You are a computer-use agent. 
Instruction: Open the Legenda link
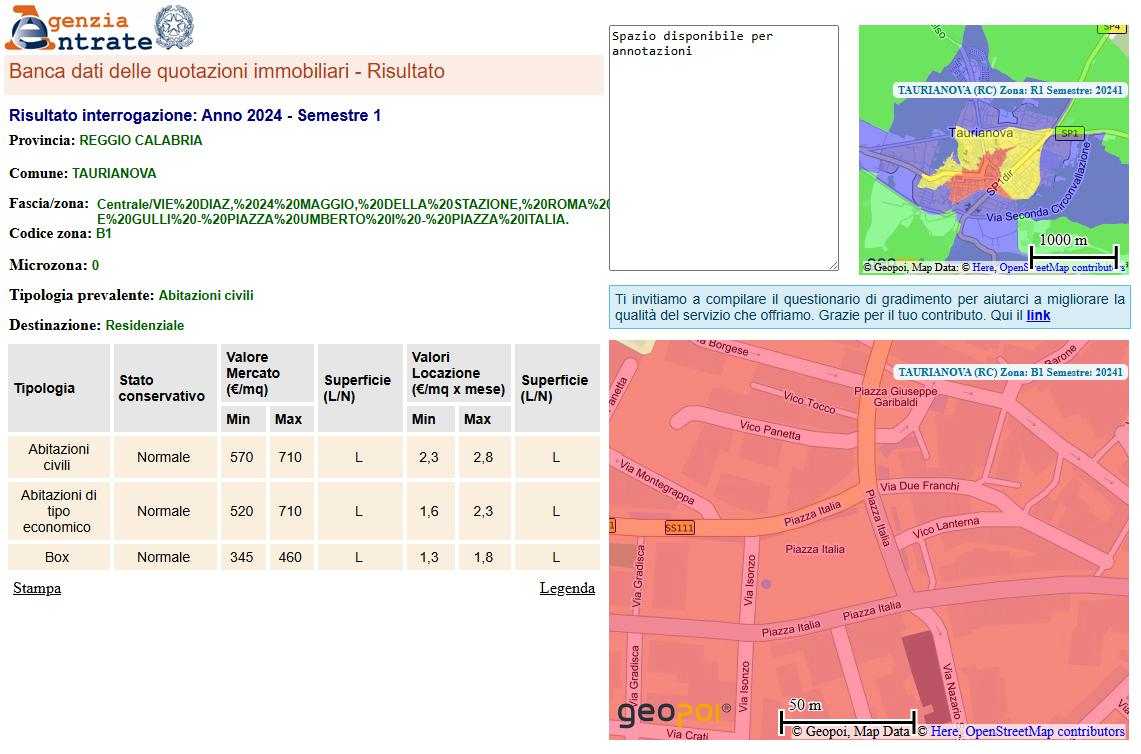[x=567, y=588]
